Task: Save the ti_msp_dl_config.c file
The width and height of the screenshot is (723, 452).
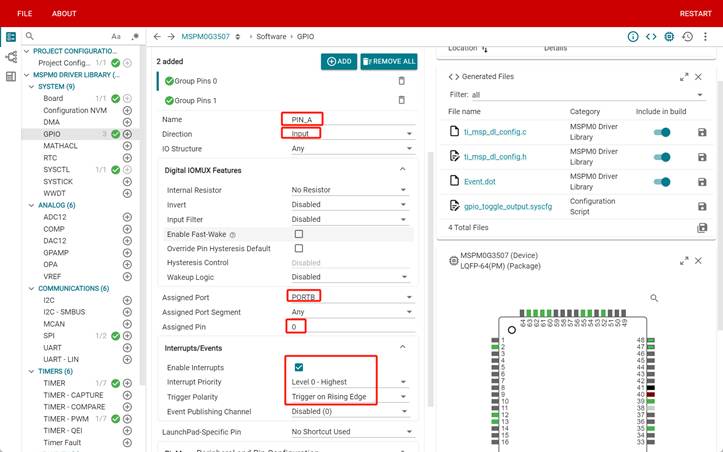Action: tap(702, 132)
